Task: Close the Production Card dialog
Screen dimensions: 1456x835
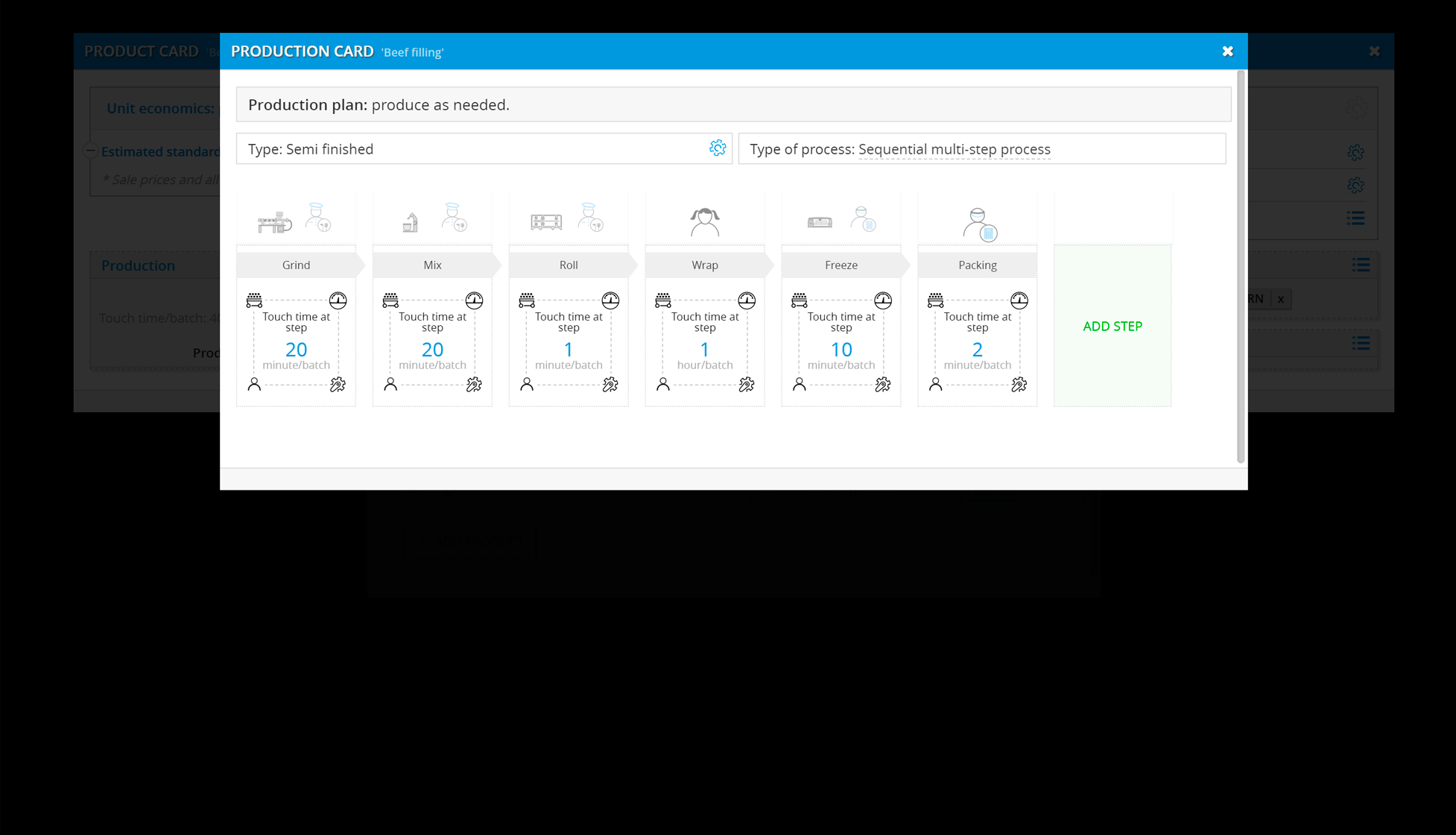Action: 1228,51
